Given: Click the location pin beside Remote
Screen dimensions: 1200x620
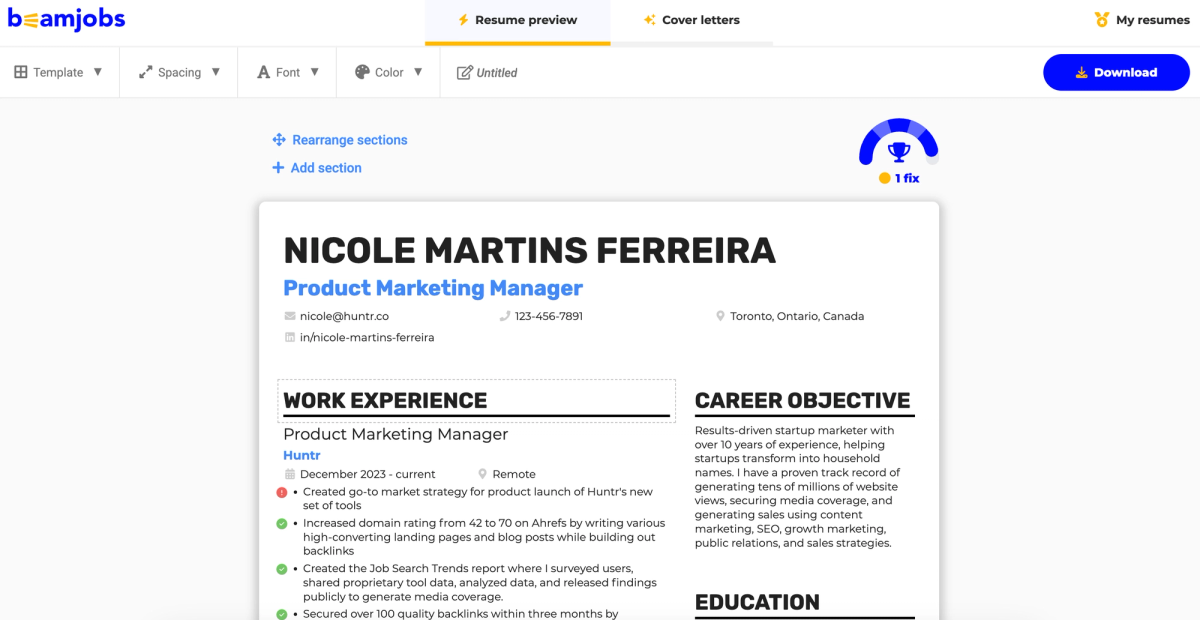Looking at the screenshot, I should (x=483, y=474).
